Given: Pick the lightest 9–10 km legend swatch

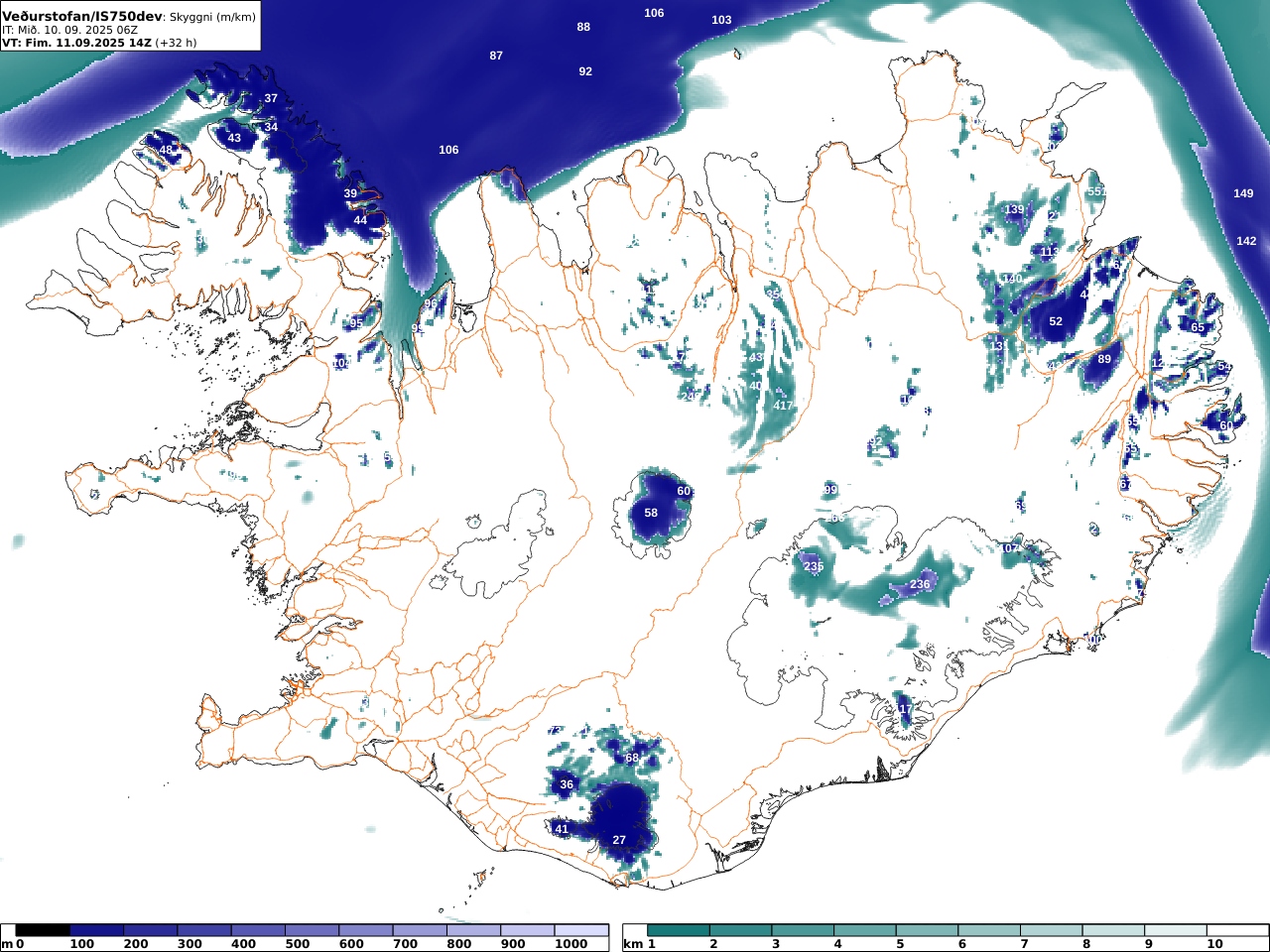Looking at the screenshot, I should pyautogui.click(x=1175, y=930).
